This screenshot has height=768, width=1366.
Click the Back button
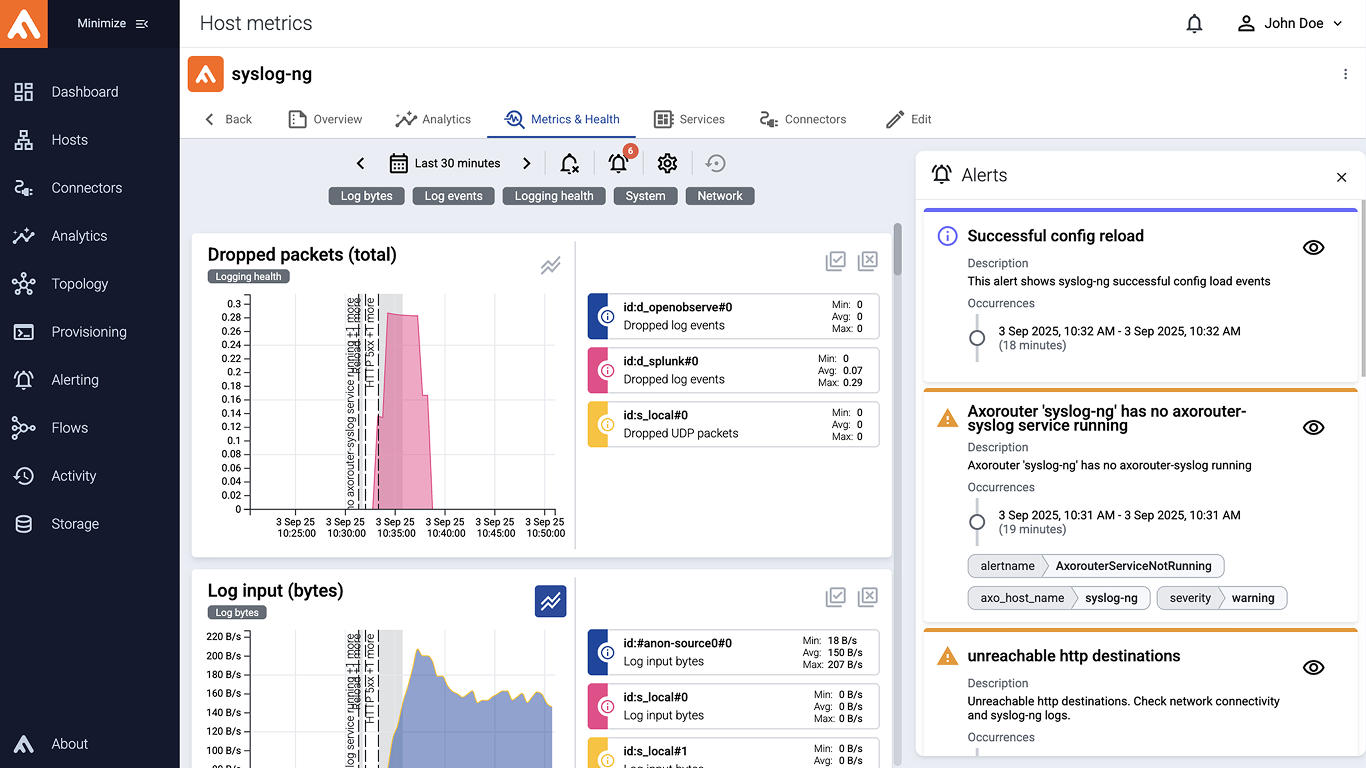point(228,119)
